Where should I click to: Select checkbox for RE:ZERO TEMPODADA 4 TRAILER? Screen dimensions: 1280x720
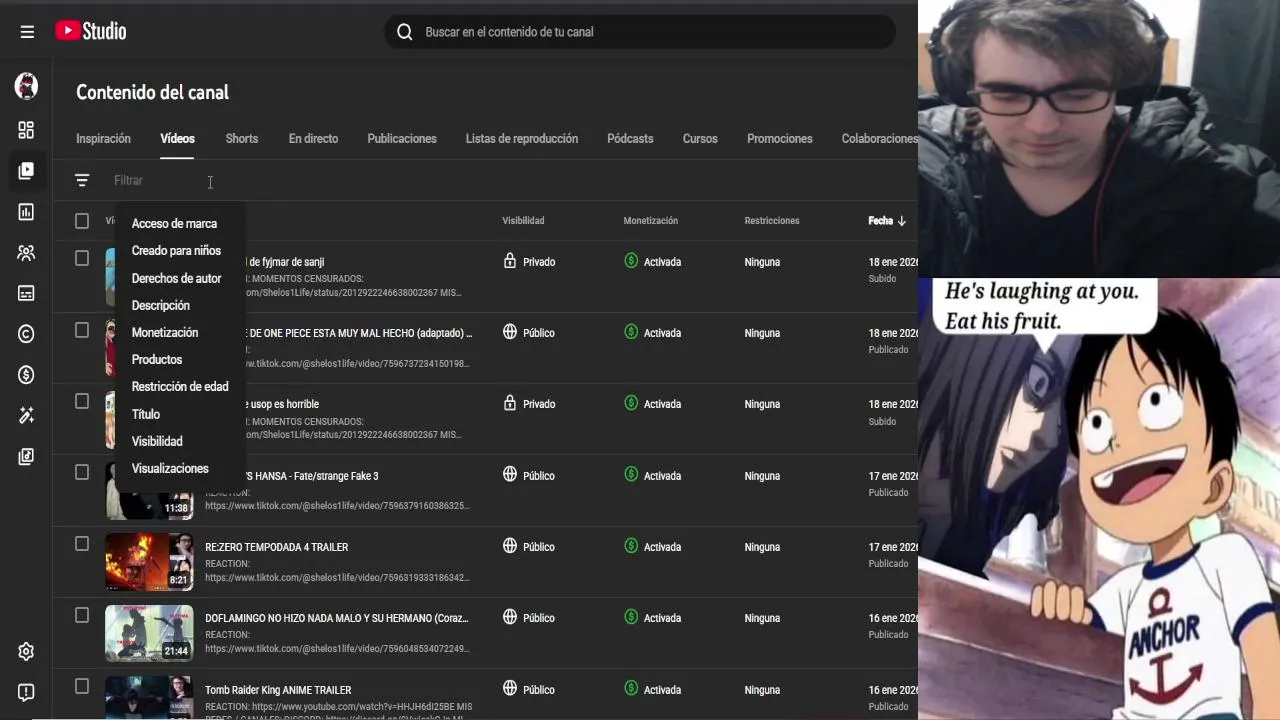(x=82, y=544)
